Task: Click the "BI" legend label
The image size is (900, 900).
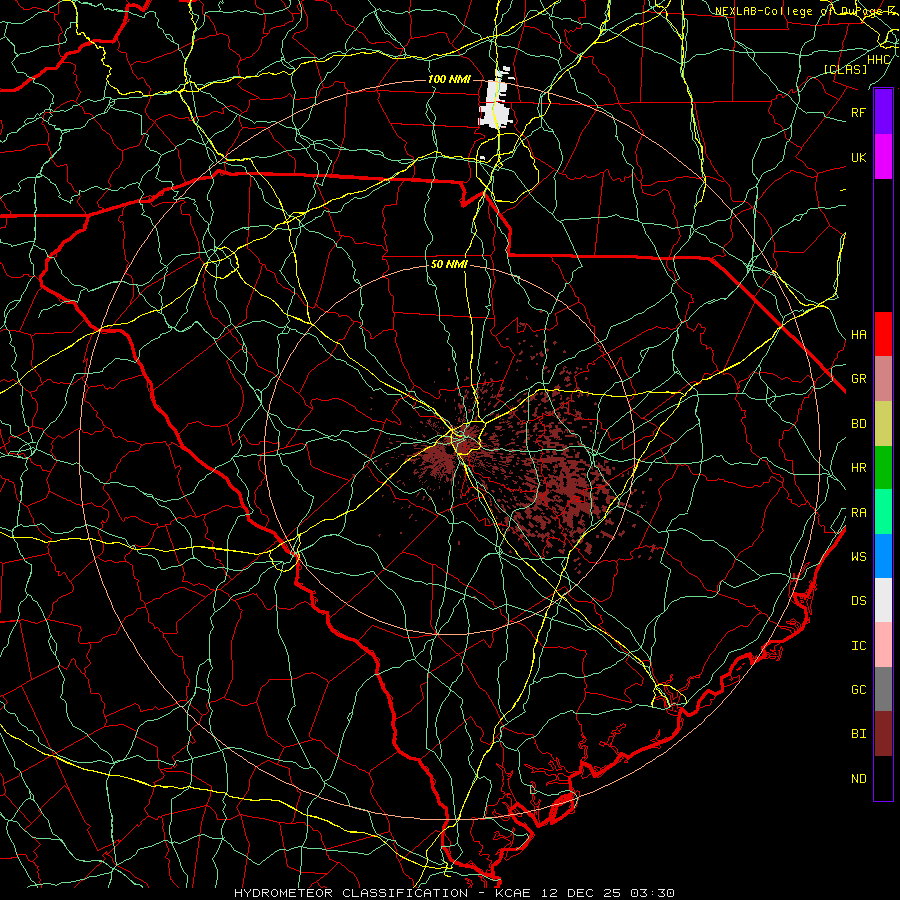Action: tap(858, 734)
